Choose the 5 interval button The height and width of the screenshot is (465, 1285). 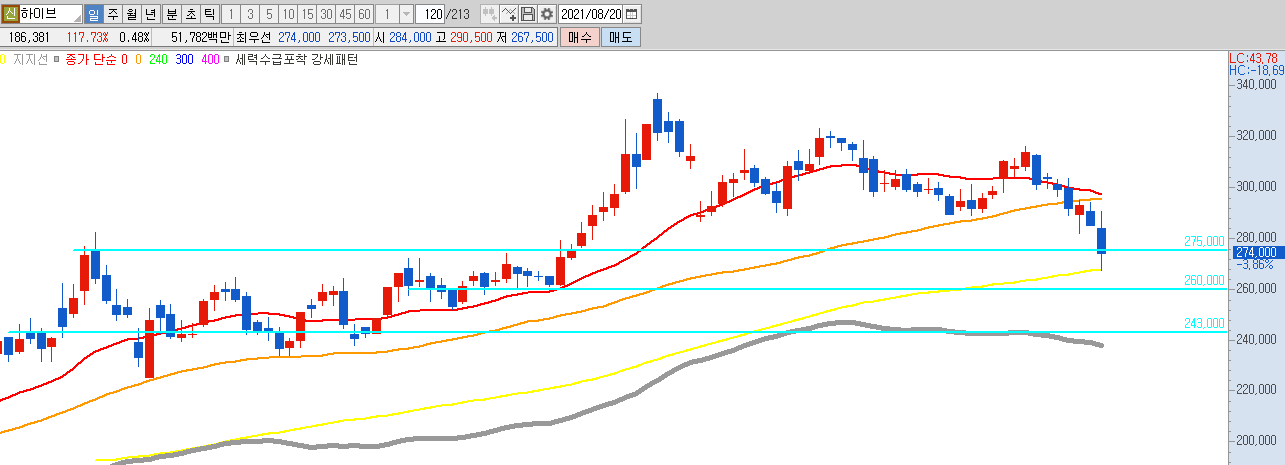coord(268,14)
